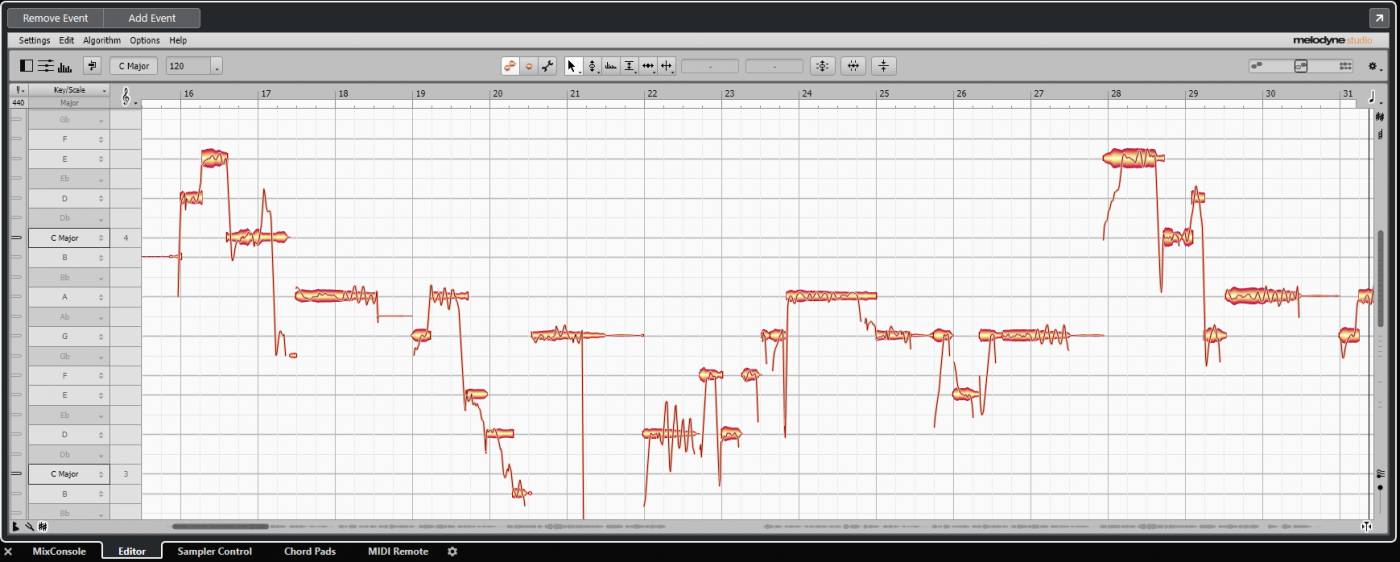Open the note inspector sliders icon
This screenshot has height=562, width=1400.
pyautogui.click(x=46, y=66)
